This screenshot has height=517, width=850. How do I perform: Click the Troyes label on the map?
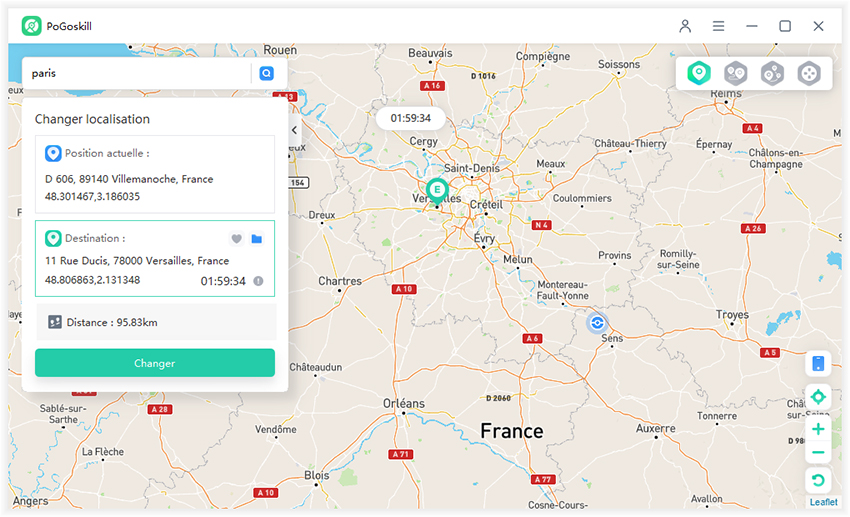point(732,314)
